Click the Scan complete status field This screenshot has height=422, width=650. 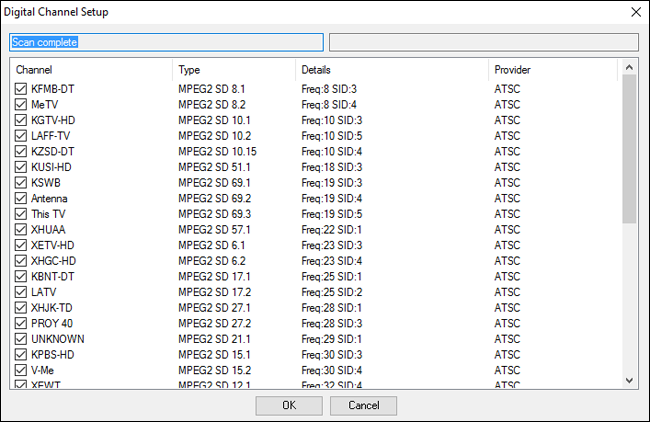tap(166, 42)
